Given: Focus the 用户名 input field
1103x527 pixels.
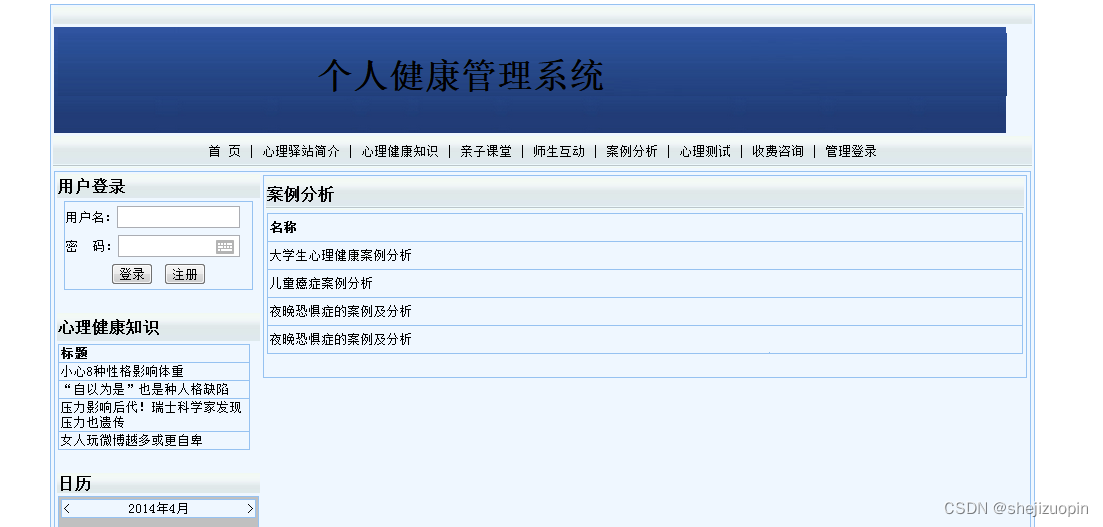Looking at the screenshot, I should pos(178,217).
